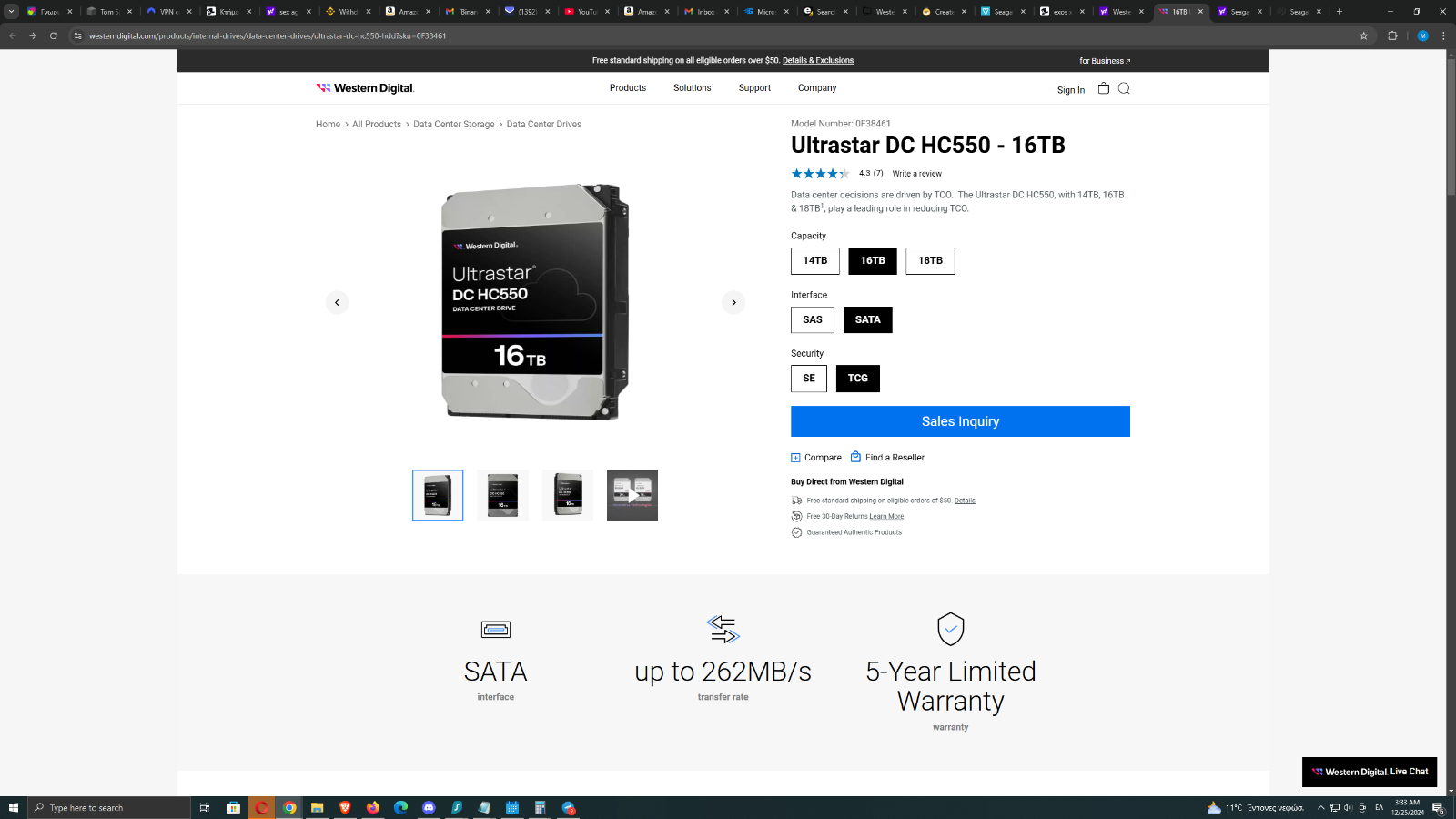Show hidden system tray icons

click(1320, 807)
